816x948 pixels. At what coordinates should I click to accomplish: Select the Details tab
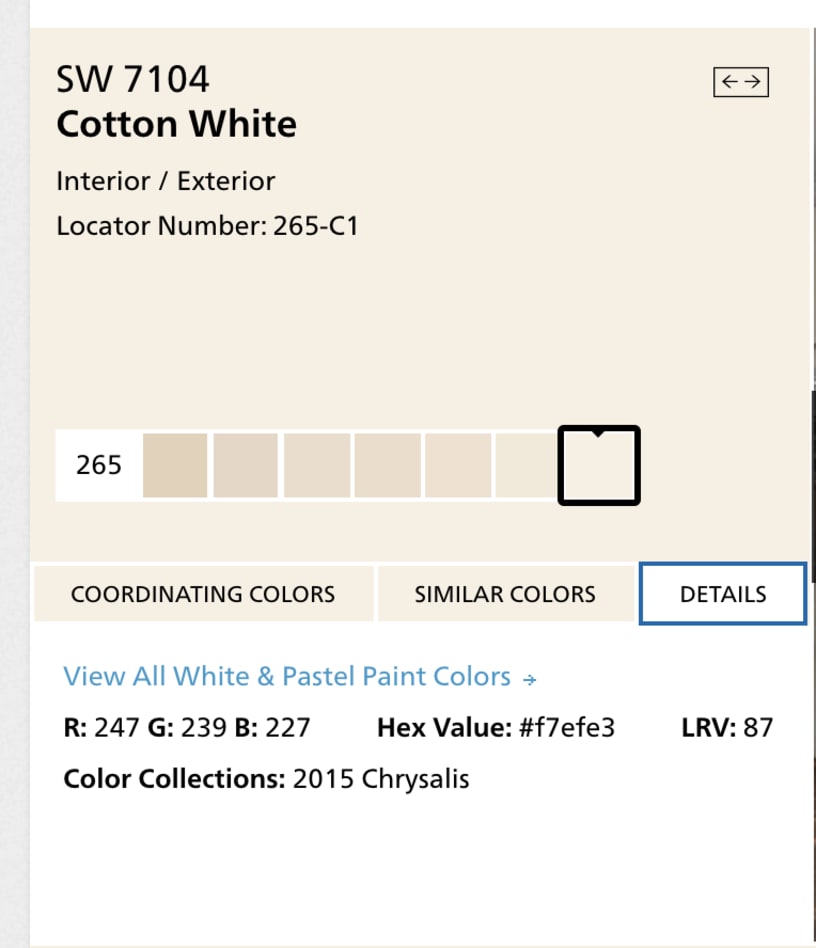722,593
